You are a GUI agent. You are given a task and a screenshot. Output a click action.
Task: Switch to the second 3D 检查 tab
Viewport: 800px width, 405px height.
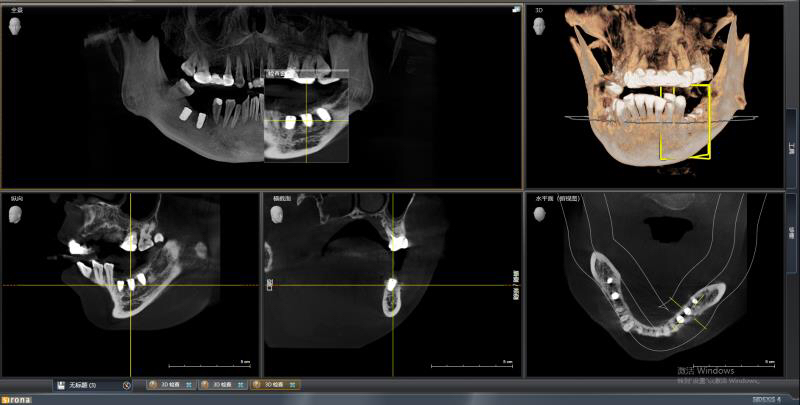(219, 384)
